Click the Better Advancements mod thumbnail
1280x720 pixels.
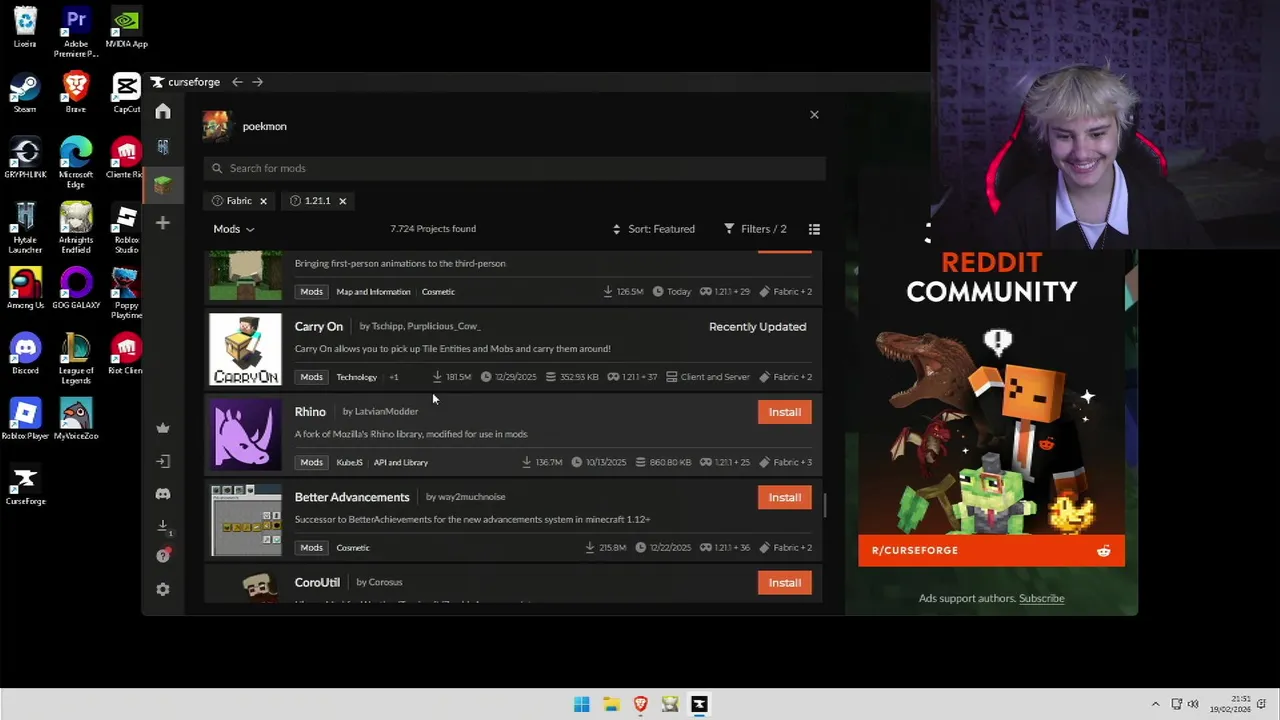tap(246, 520)
